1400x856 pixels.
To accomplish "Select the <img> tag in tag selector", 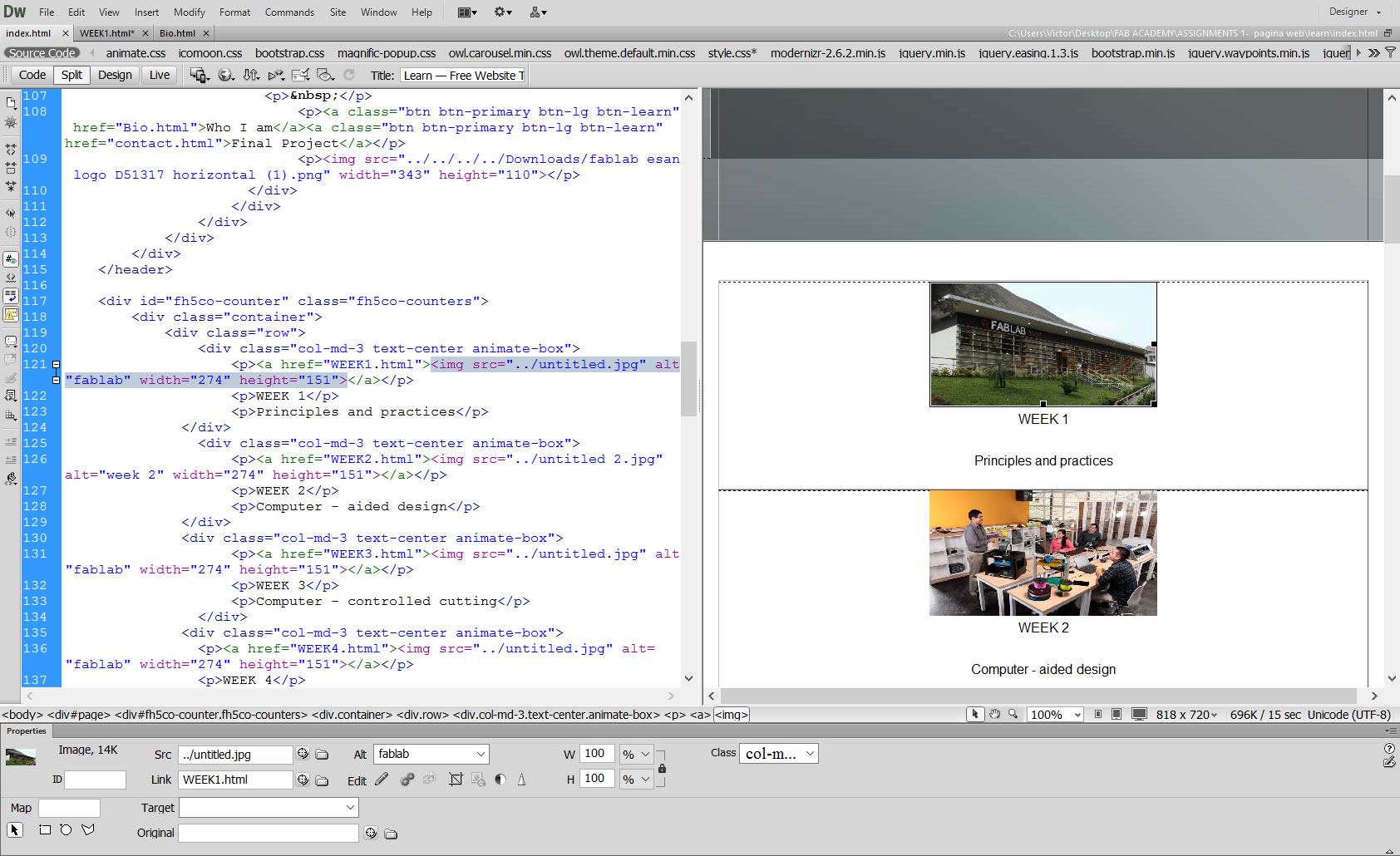I will [732, 714].
